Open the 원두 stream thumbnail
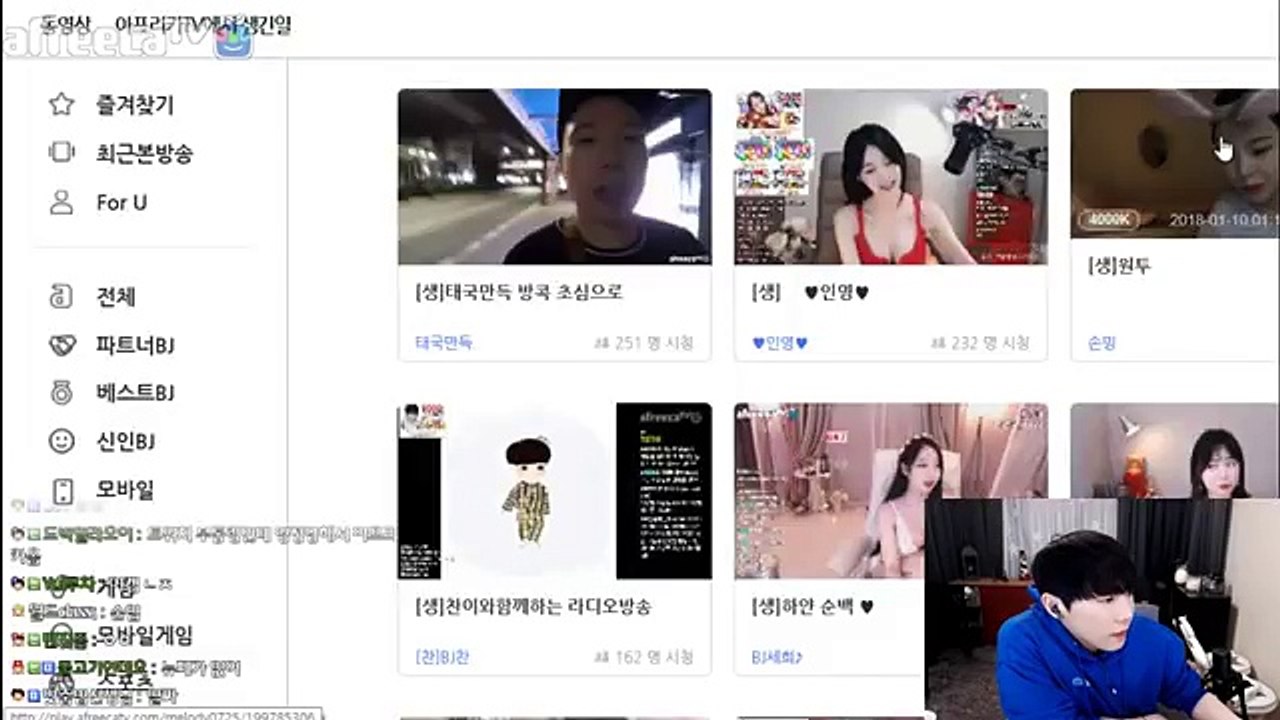Image resolution: width=1280 pixels, height=720 pixels. [x=1175, y=164]
